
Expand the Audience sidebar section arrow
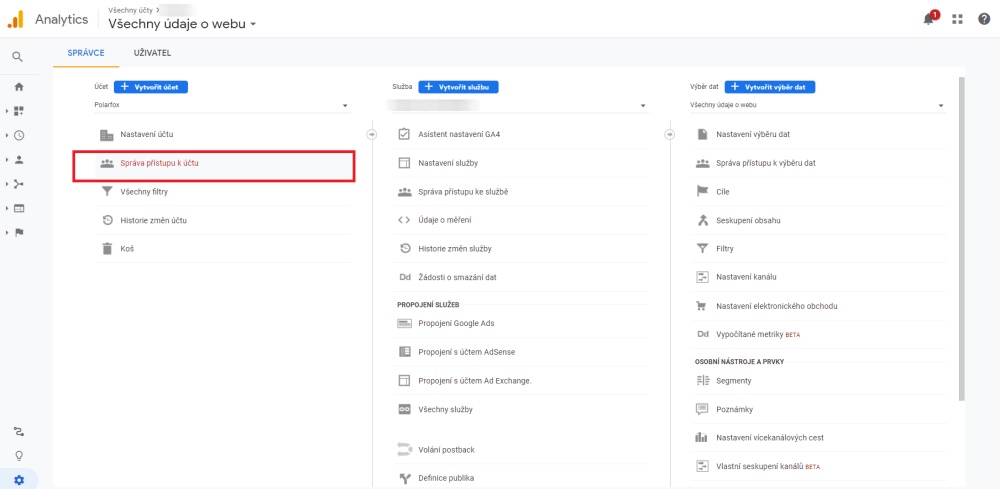(6, 159)
